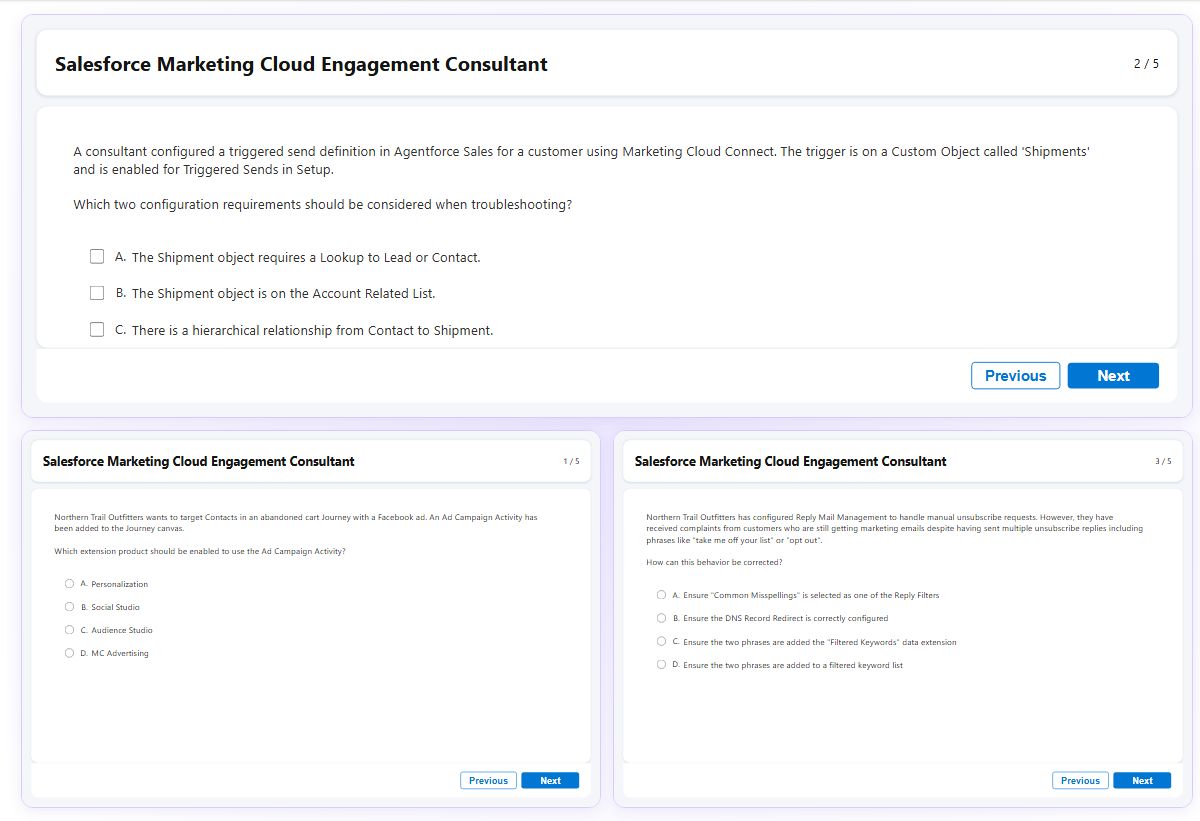The height and width of the screenshot is (821, 1200).
Task: Click the Reply Mail Management paragraph
Action: click(894, 528)
